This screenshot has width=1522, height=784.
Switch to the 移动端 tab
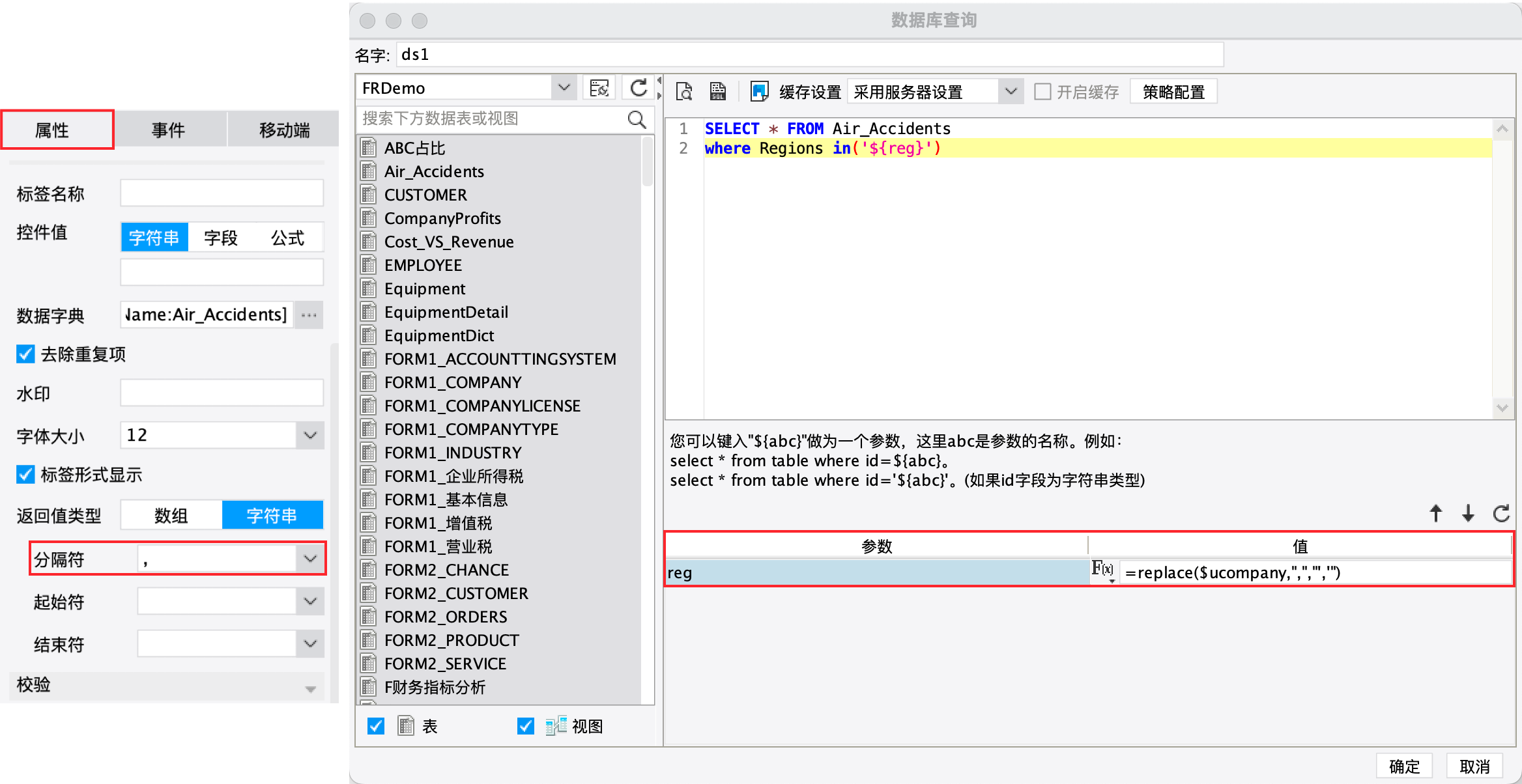284,130
